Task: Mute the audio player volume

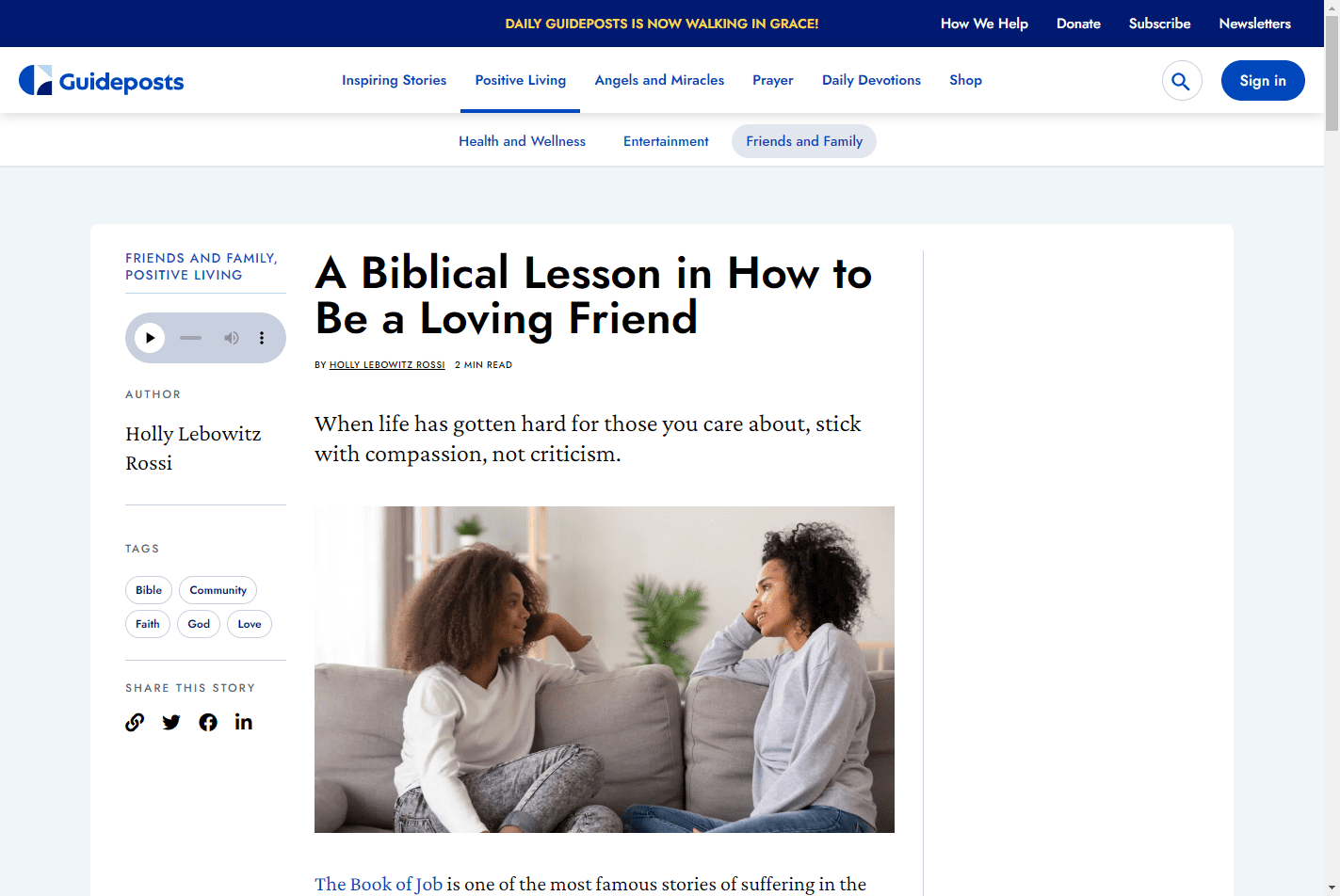Action: click(x=231, y=338)
